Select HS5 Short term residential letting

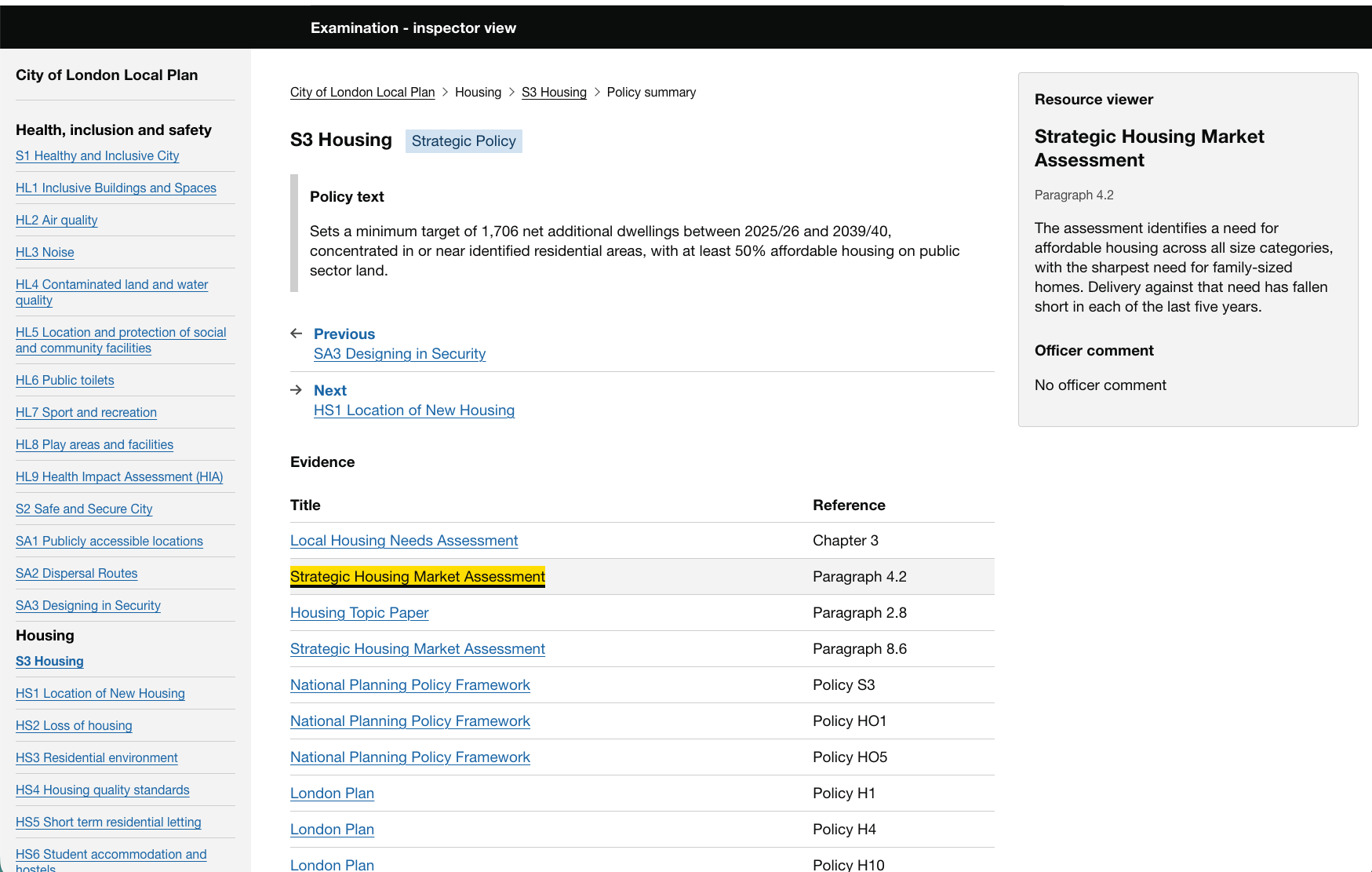coord(108,822)
